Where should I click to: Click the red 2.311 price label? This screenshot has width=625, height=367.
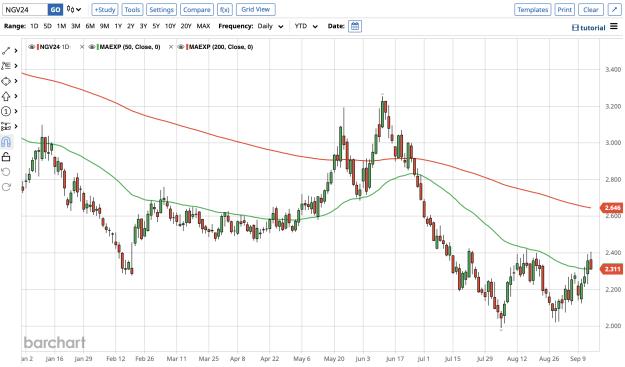click(612, 269)
